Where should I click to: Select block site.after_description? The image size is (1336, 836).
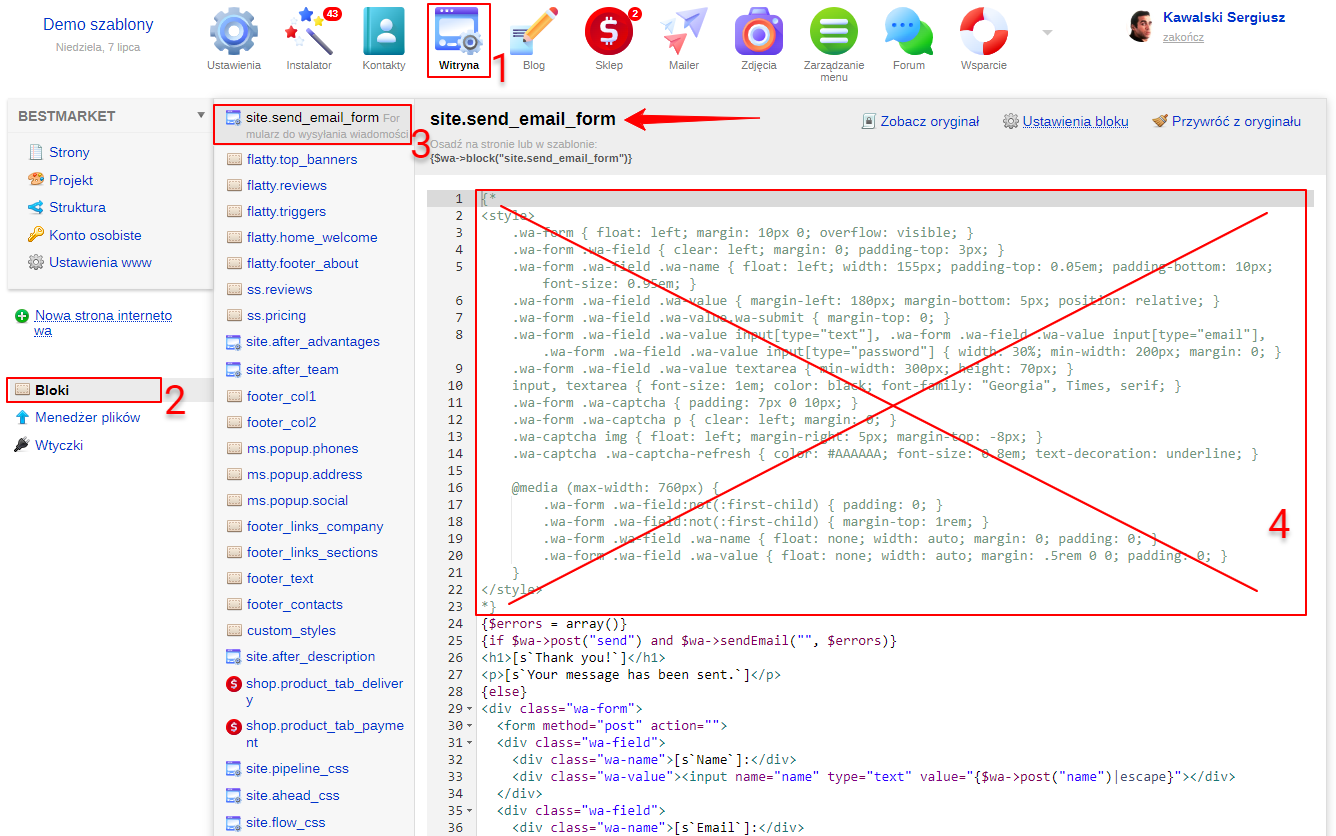(310, 656)
